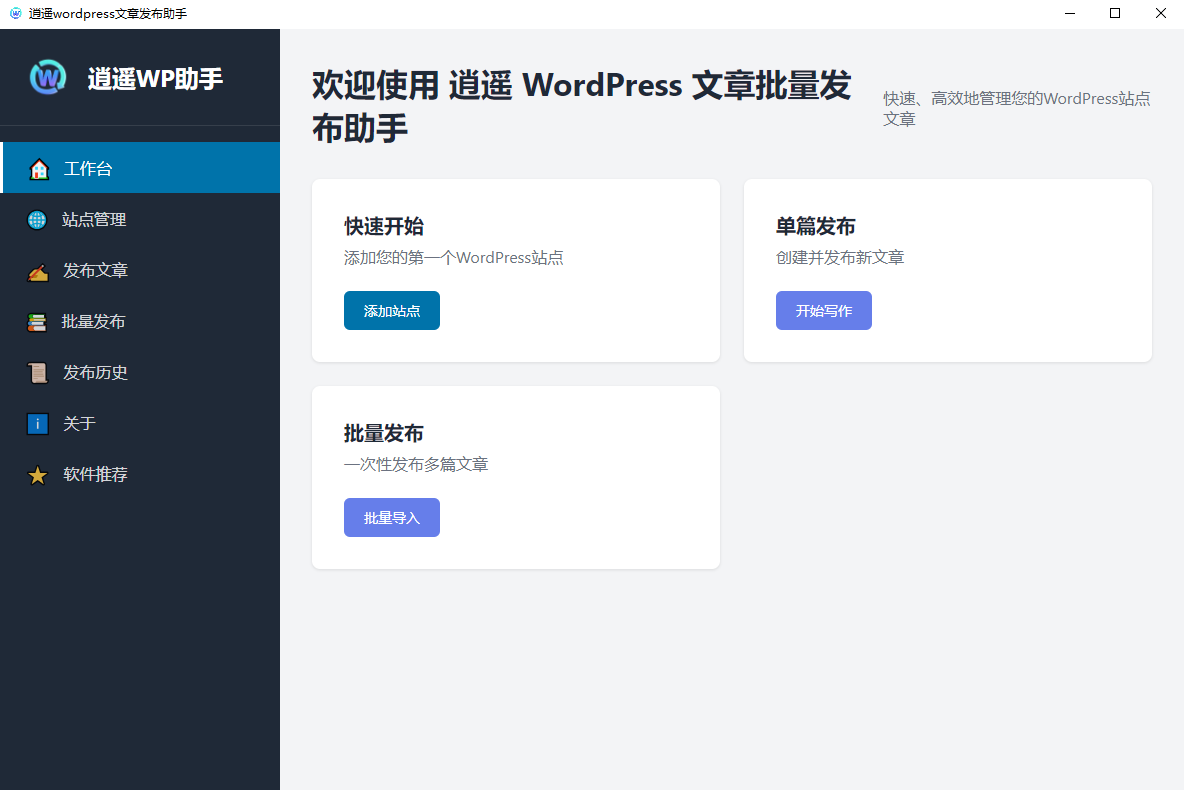Click the 逍遥WP助手 sidebar title

(x=156, y=79)
